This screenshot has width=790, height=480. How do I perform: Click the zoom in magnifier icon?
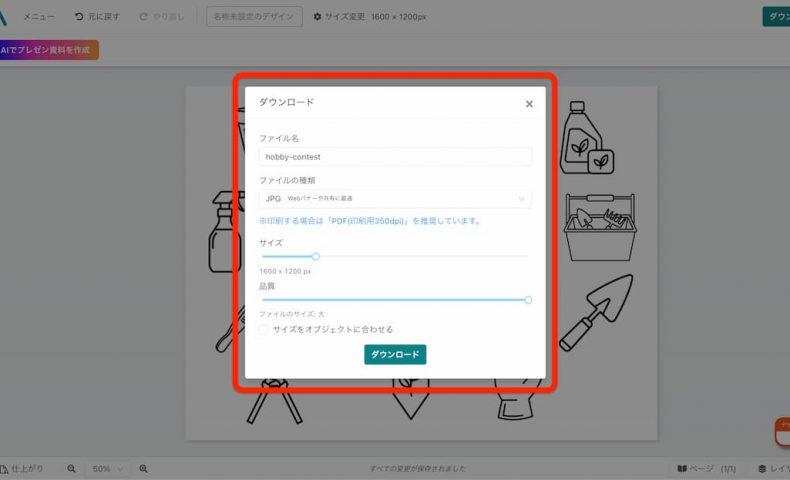(144, 468)
